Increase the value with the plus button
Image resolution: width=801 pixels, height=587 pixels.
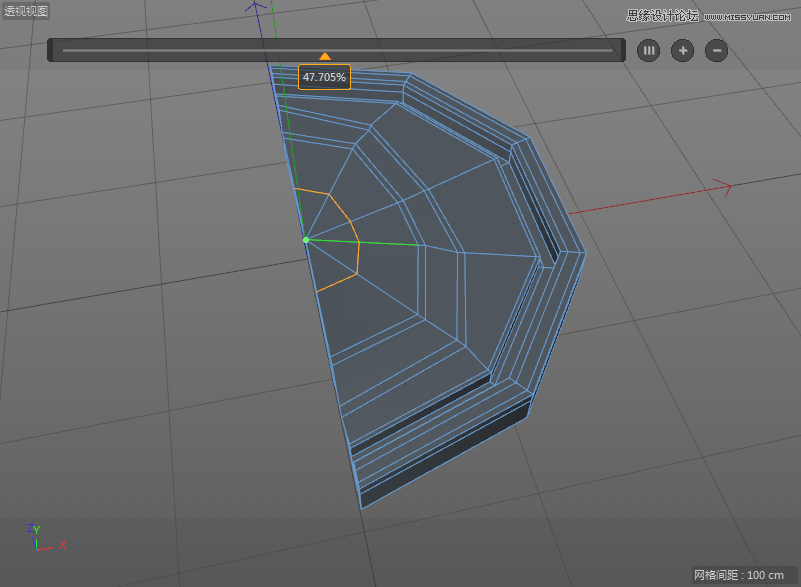(682, 50)
